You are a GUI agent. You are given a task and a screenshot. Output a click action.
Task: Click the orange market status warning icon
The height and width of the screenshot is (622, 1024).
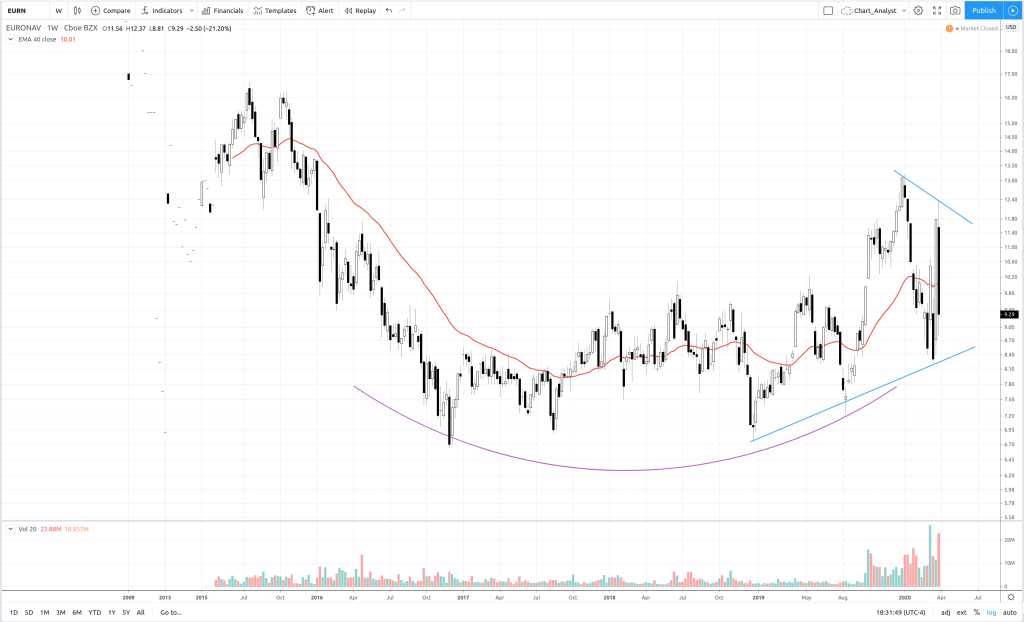948,28
